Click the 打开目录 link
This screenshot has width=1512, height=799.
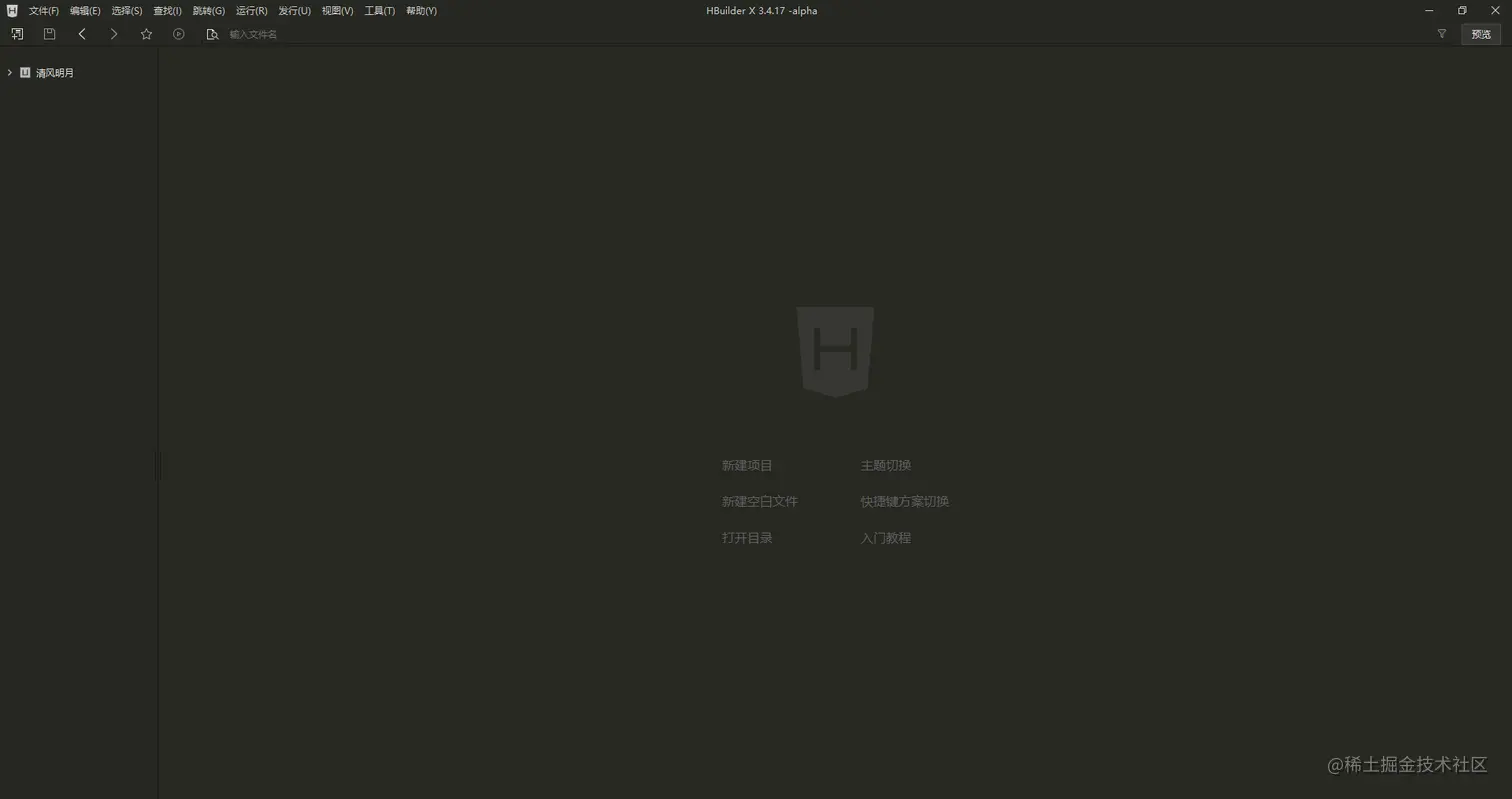click(747, 538)
